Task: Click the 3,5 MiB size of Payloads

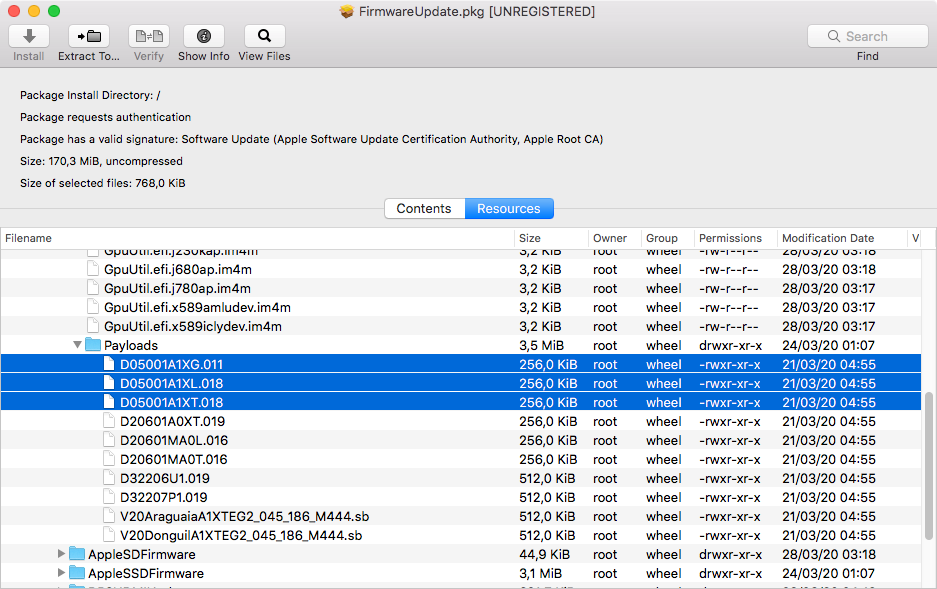Action: [541, 345]
